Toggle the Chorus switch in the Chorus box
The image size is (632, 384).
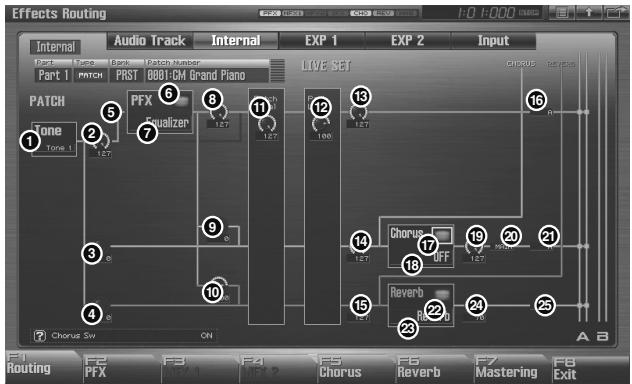(442, 235)
